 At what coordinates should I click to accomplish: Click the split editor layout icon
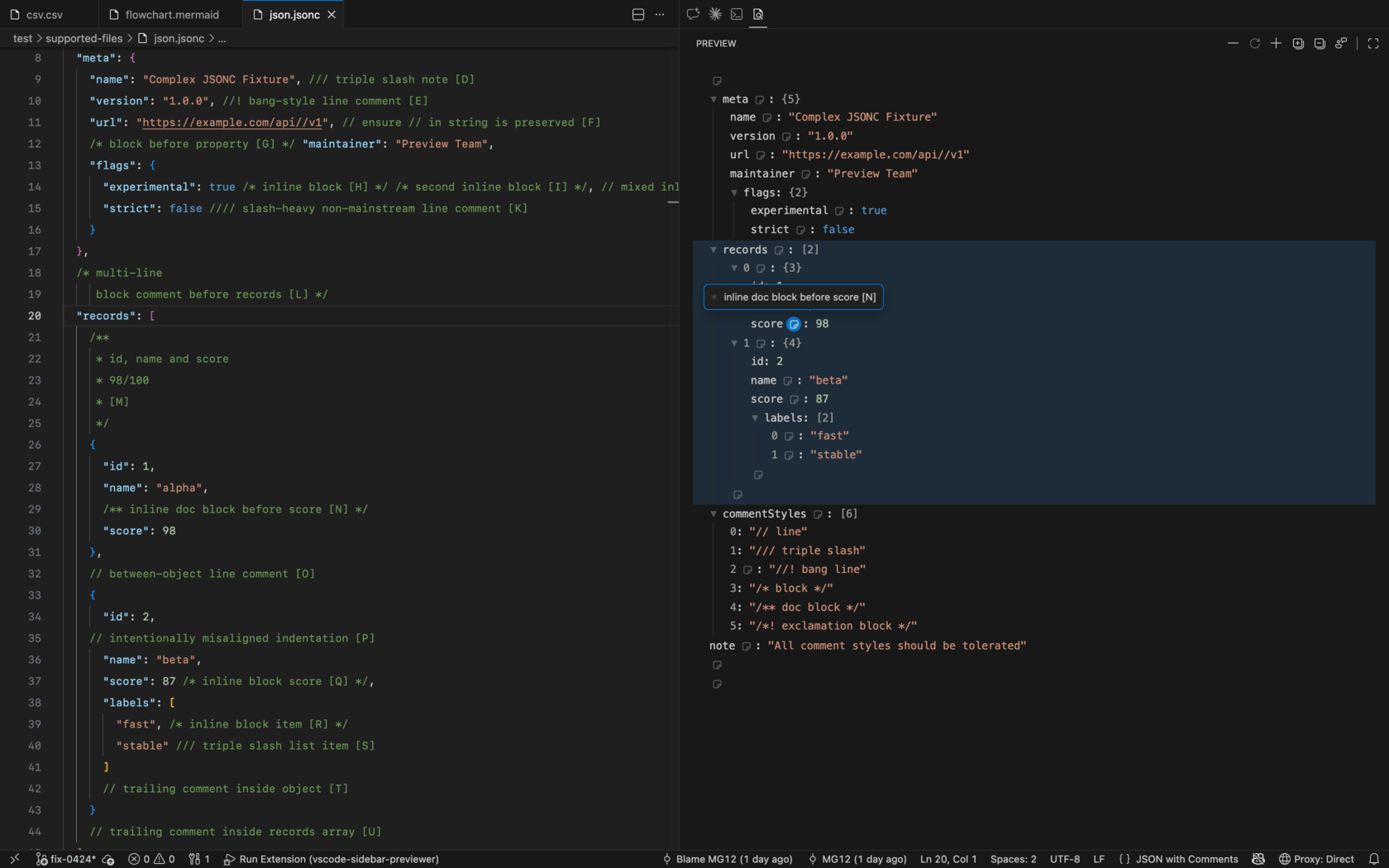tap(638, 14)
